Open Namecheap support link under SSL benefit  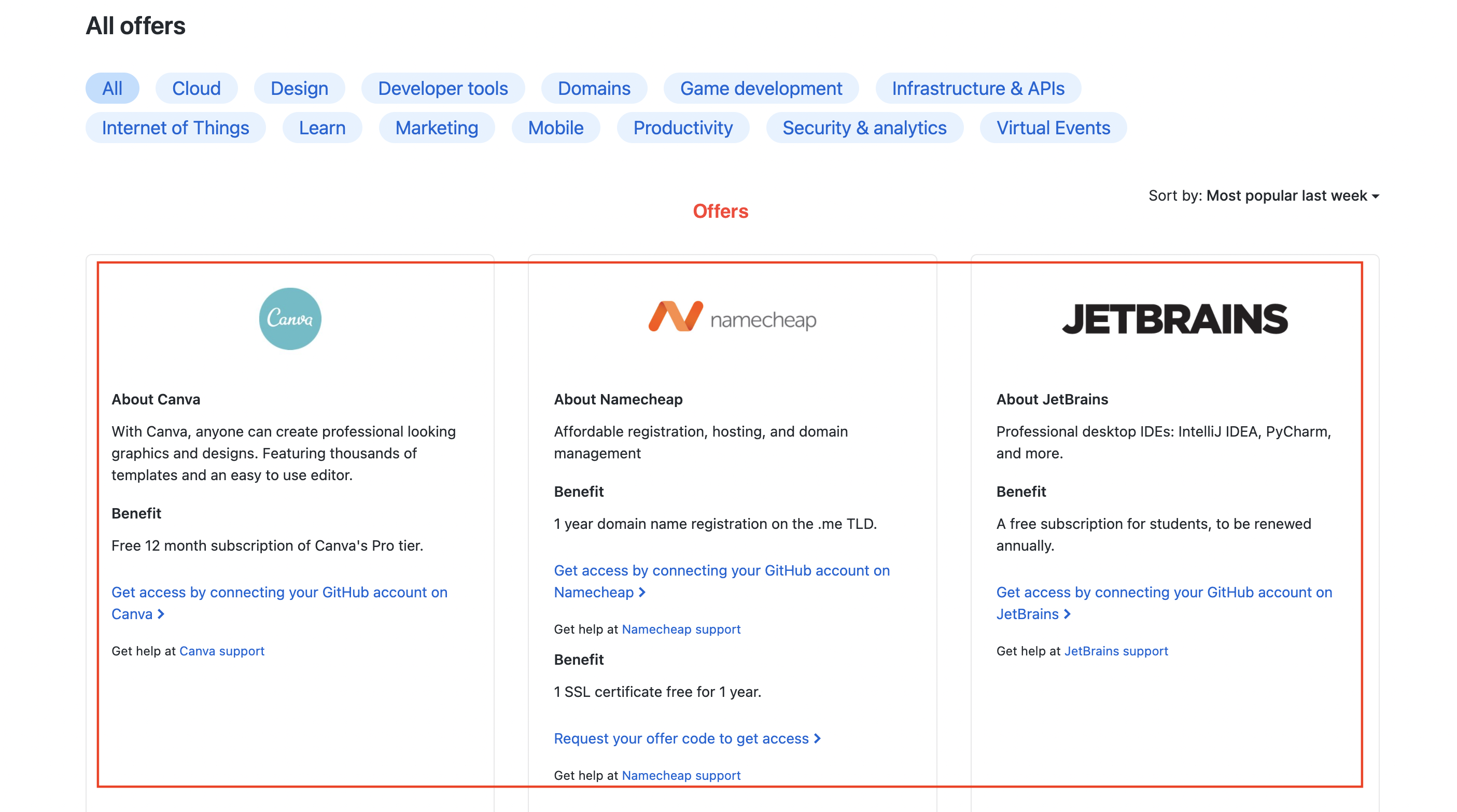pos(681,775)
